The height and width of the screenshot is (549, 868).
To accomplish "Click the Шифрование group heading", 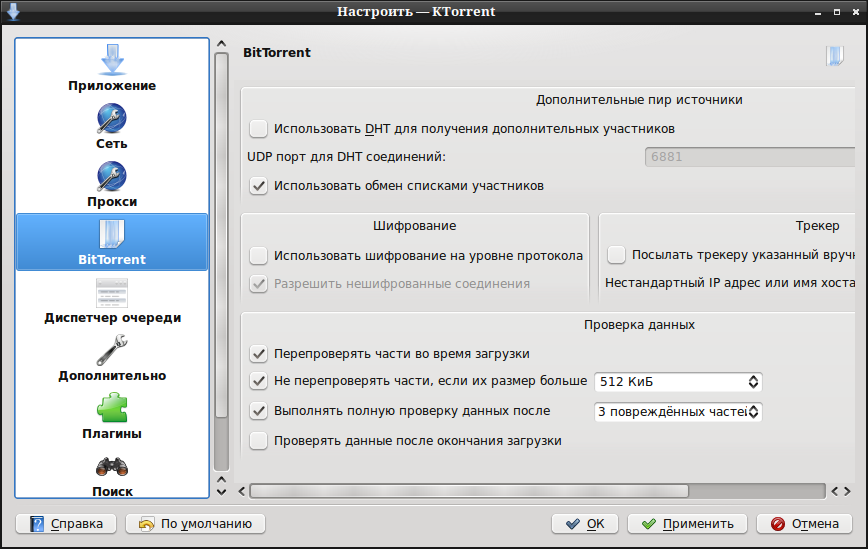I will point(415,226).
